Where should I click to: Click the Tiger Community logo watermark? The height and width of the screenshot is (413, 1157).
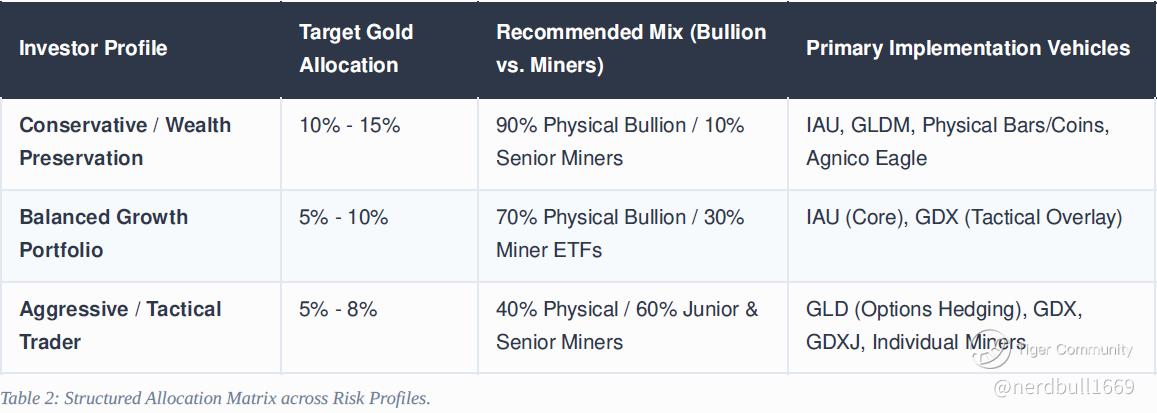990,350
